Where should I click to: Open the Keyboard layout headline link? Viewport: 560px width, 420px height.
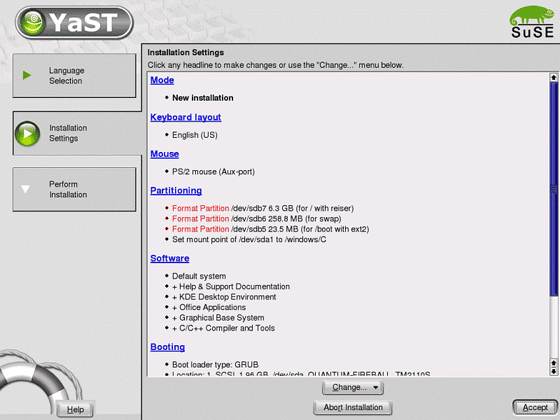tap(186, 117)
